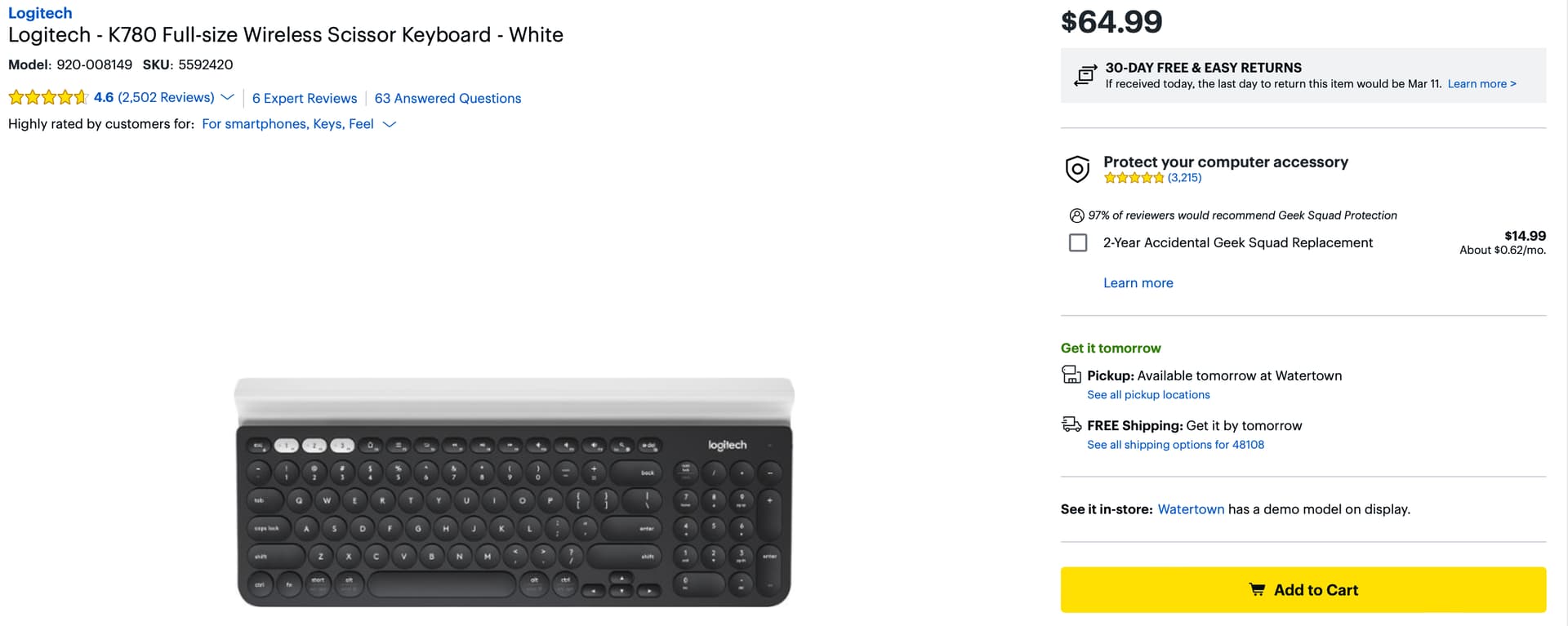This screenshot has height=626, width=1568.
Task: Open the 63 Answered Questions link
Action: coord(448,98)
